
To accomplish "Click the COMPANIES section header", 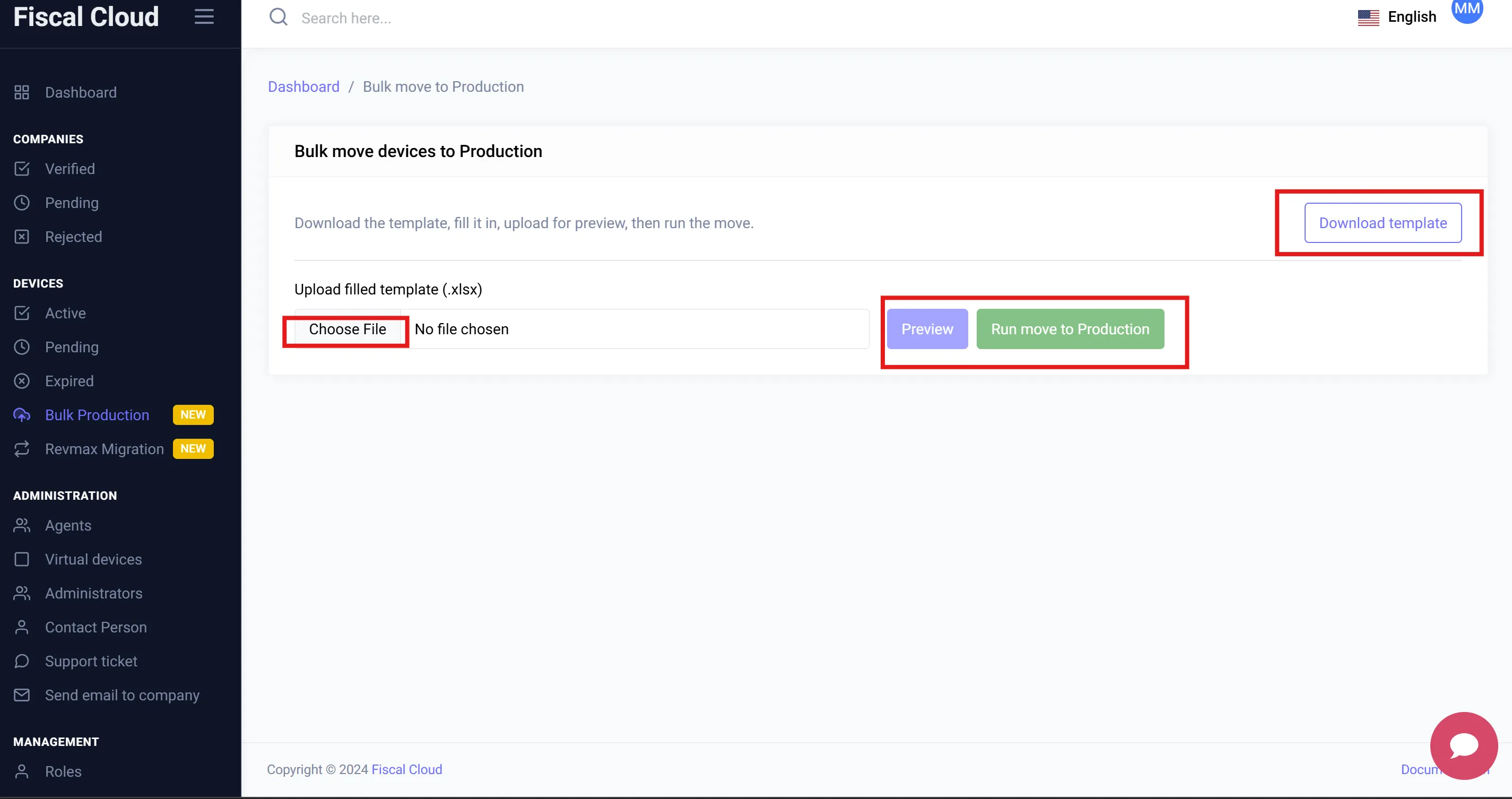I will tap(48, 139).
